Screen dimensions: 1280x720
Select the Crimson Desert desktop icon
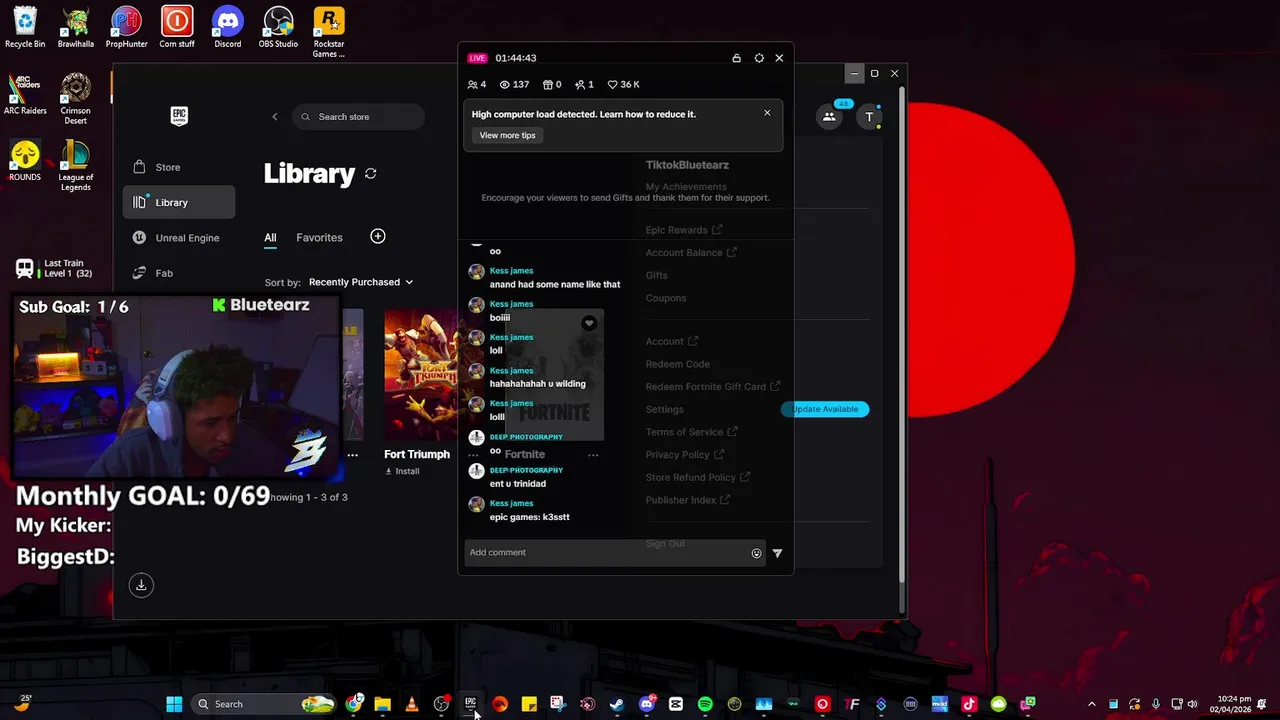76,99
